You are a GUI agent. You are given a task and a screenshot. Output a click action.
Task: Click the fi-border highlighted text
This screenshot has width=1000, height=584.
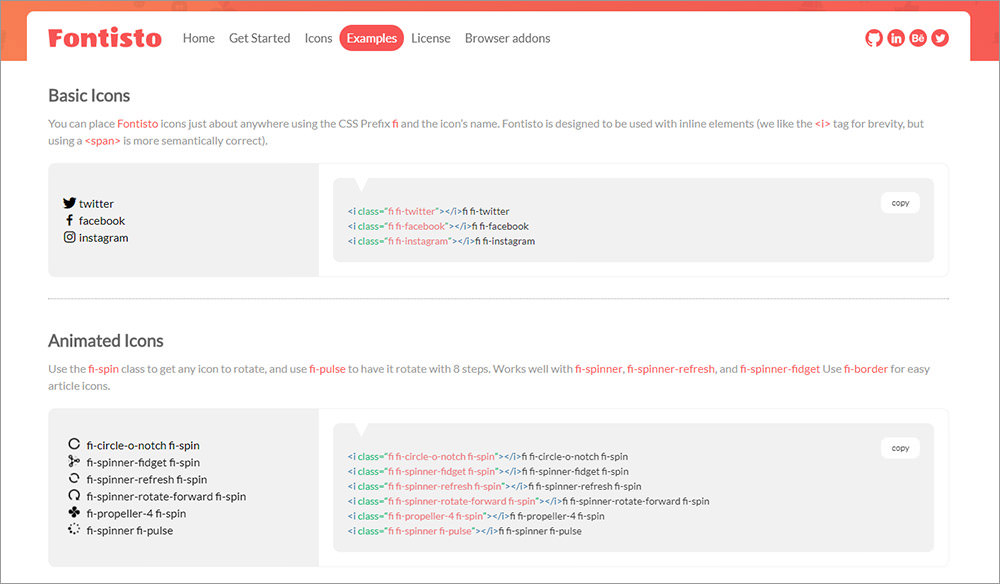tap(866, 369)
